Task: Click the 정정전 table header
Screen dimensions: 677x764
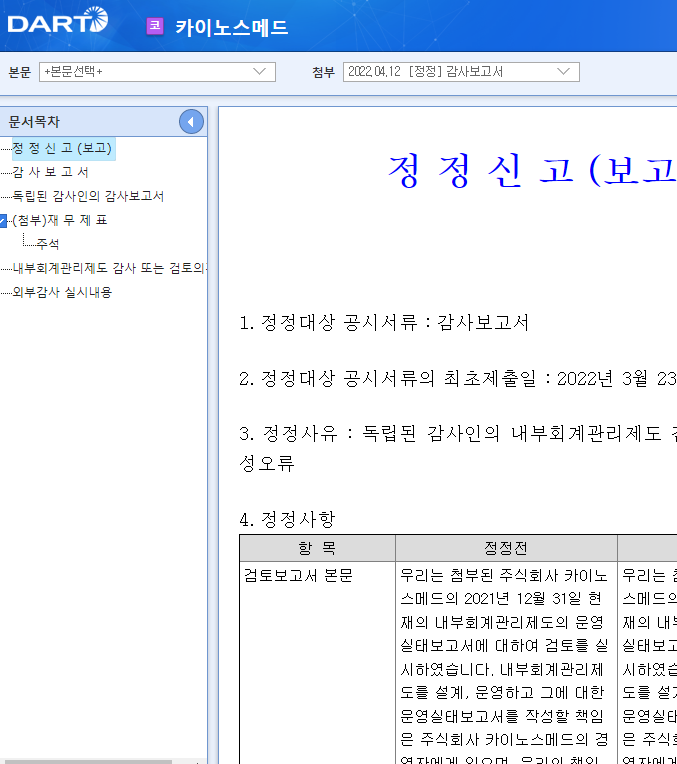Action: pyautogui.click(x=506, y=548)
